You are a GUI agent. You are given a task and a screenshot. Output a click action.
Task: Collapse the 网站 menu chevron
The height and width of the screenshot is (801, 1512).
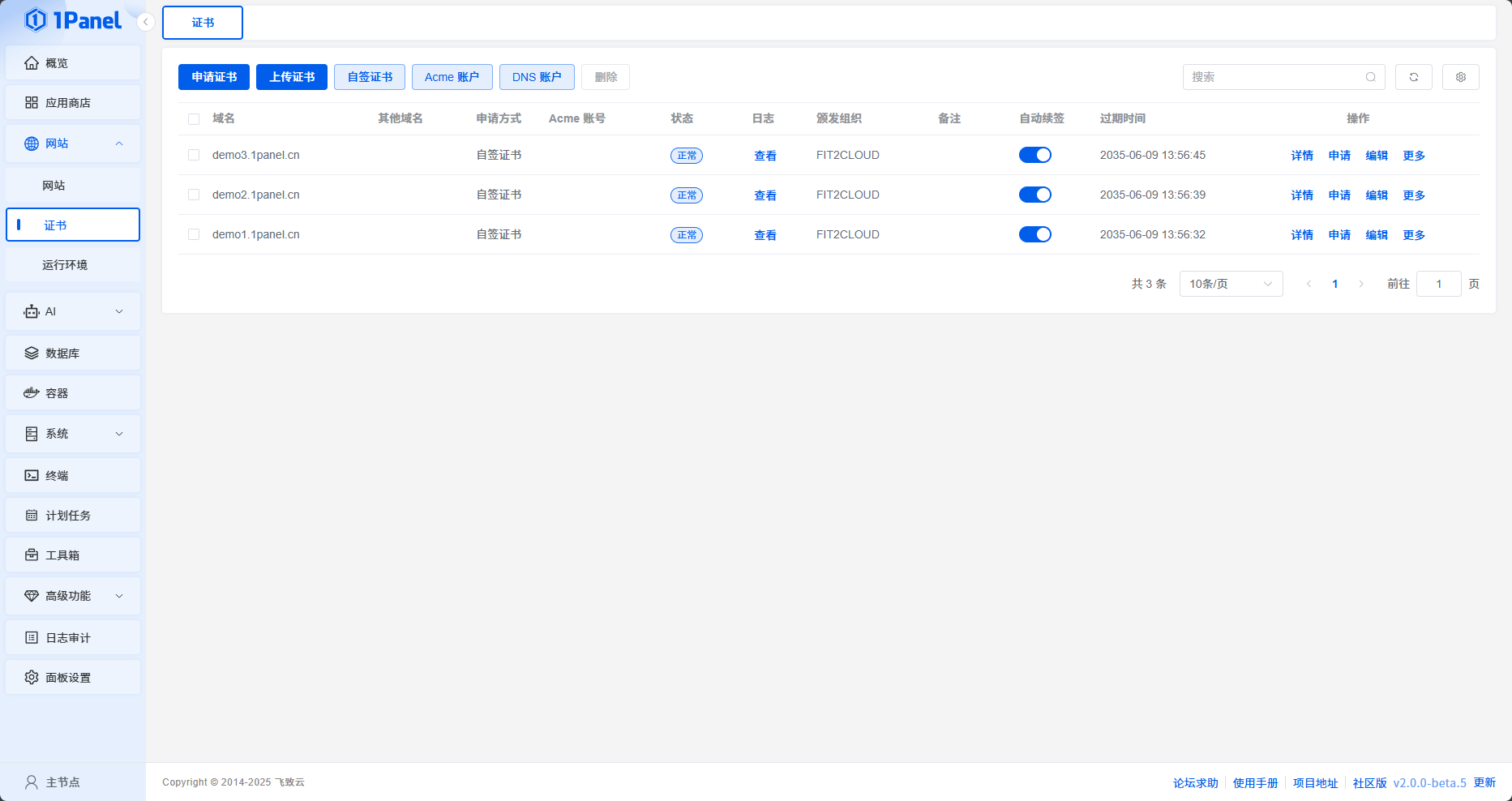click(119, 143)
